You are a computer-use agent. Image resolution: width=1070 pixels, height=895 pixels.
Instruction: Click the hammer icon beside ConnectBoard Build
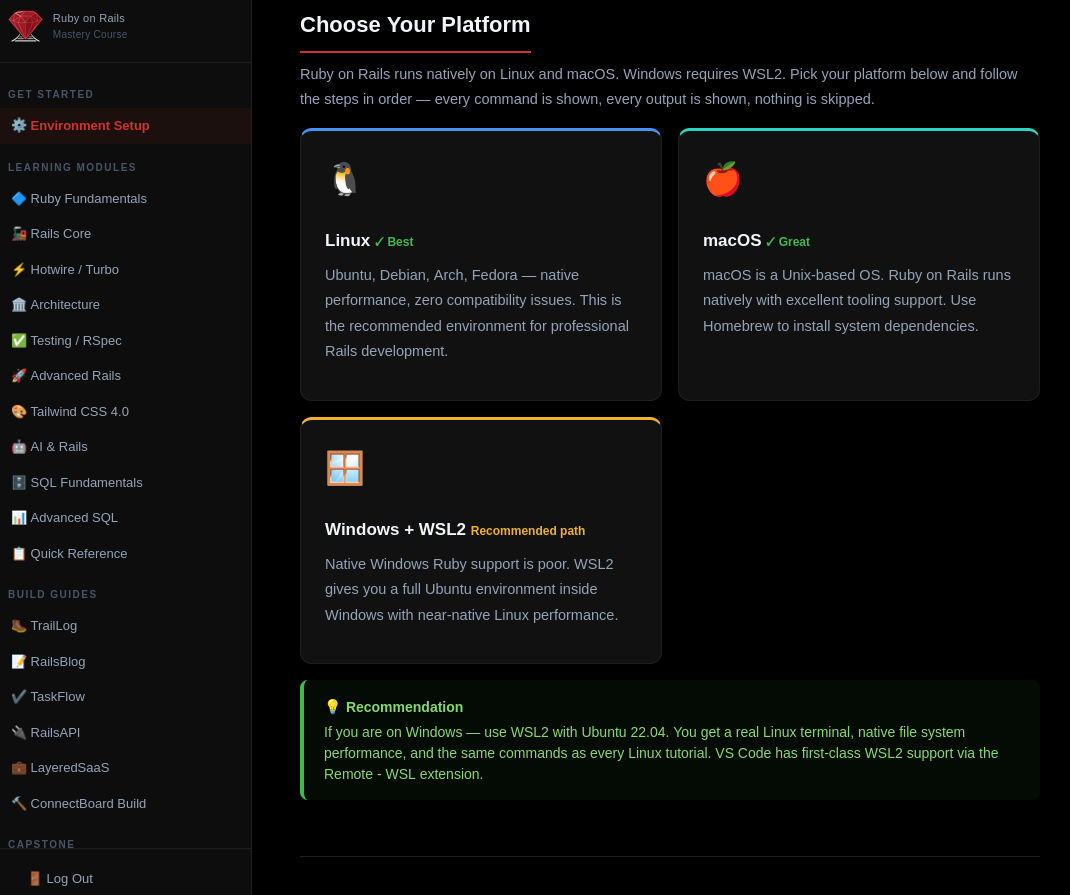click(19, 804)
